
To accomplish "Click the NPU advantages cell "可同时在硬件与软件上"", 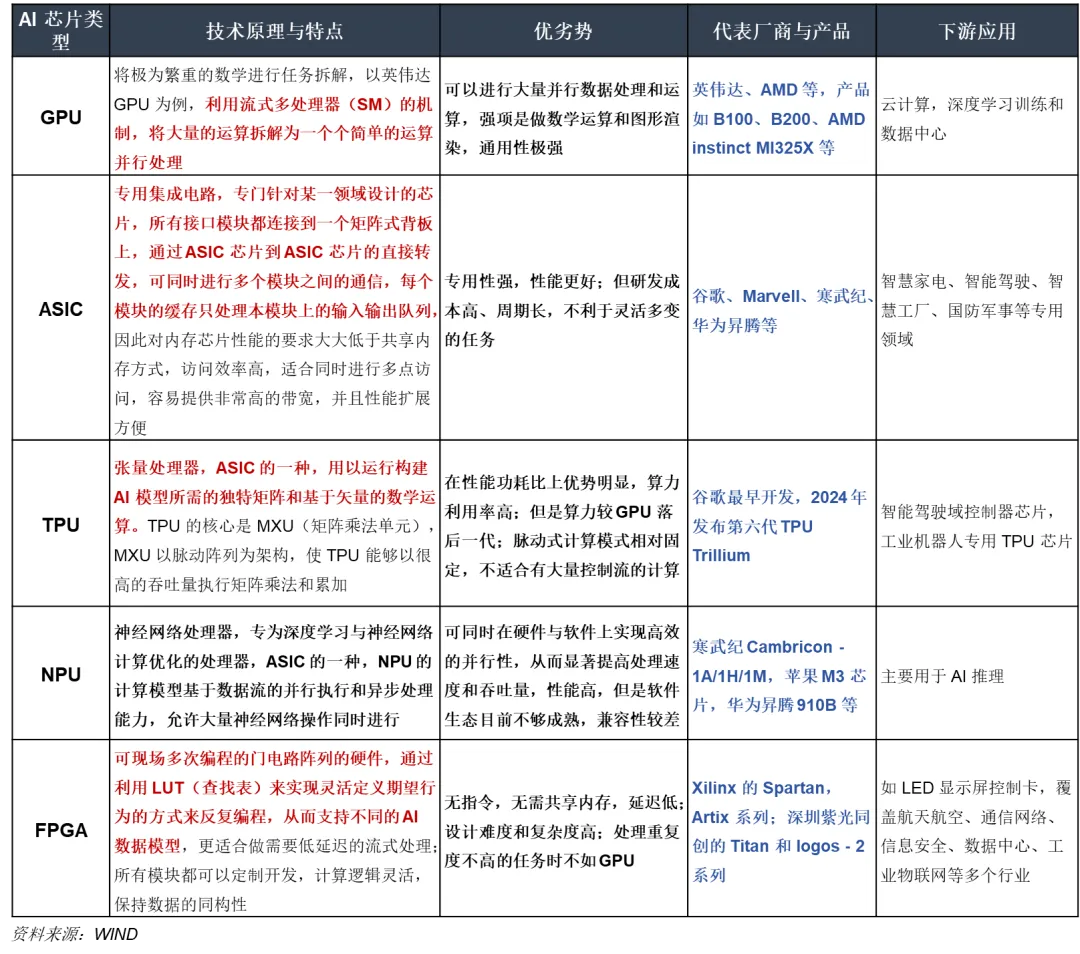I will click(563, 674).
